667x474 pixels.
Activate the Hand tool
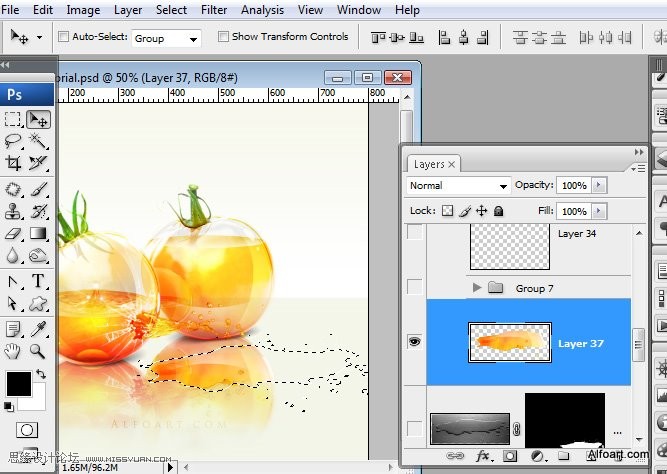click(13, 351)
